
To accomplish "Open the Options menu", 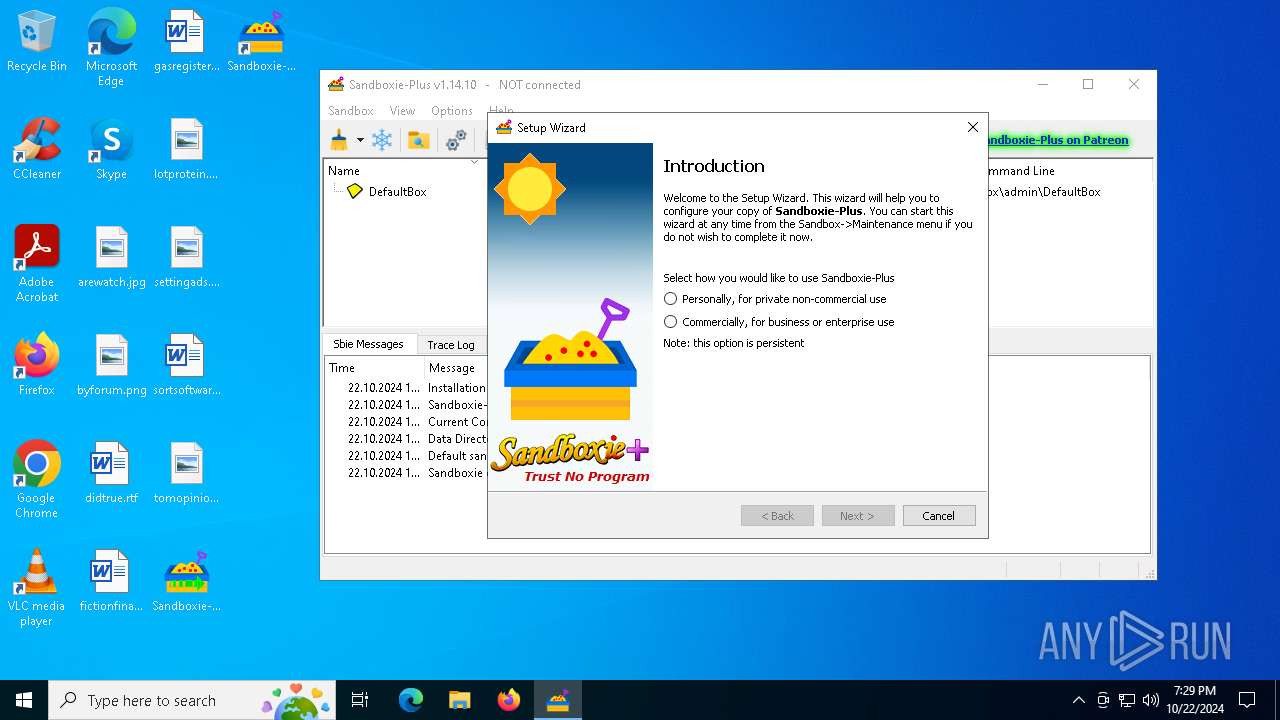I will click(x=452, y=111).
